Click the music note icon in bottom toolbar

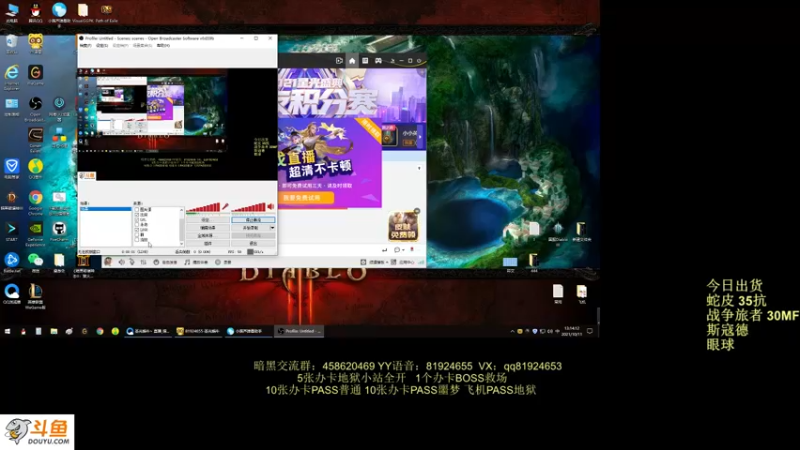(x=187, y=262)
